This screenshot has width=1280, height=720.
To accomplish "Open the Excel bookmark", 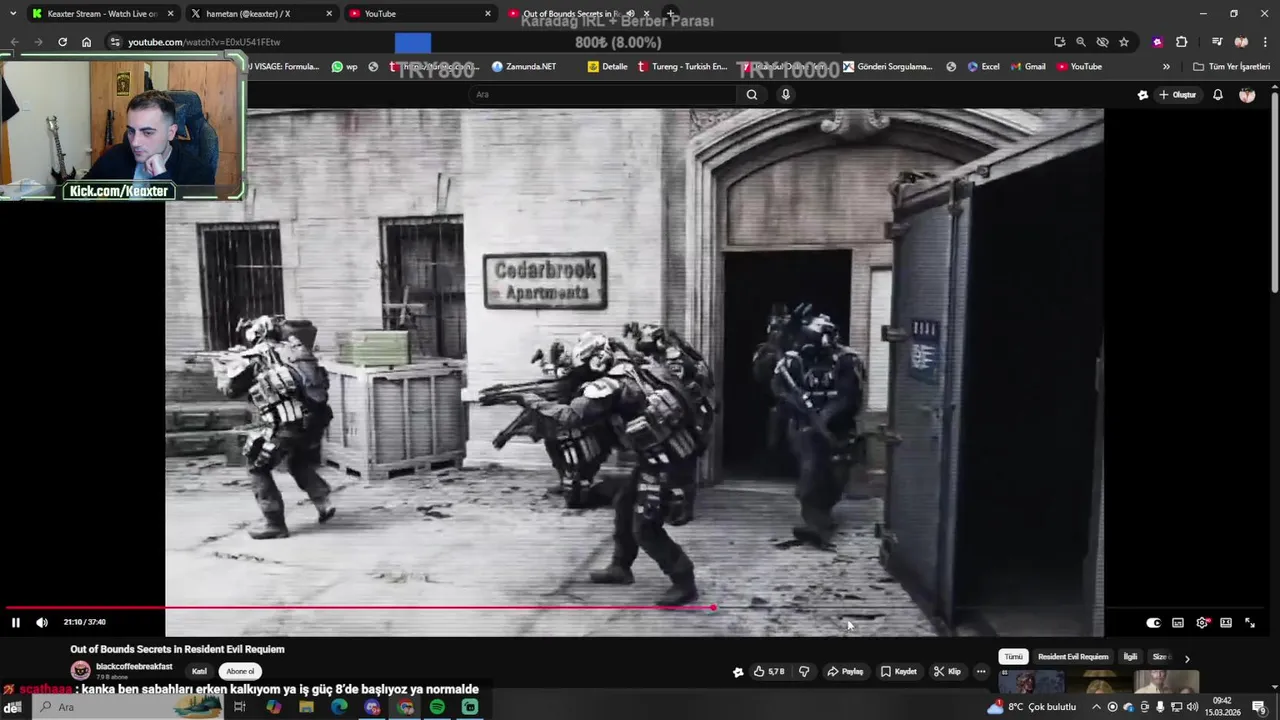I will click(x=983, y=67).
